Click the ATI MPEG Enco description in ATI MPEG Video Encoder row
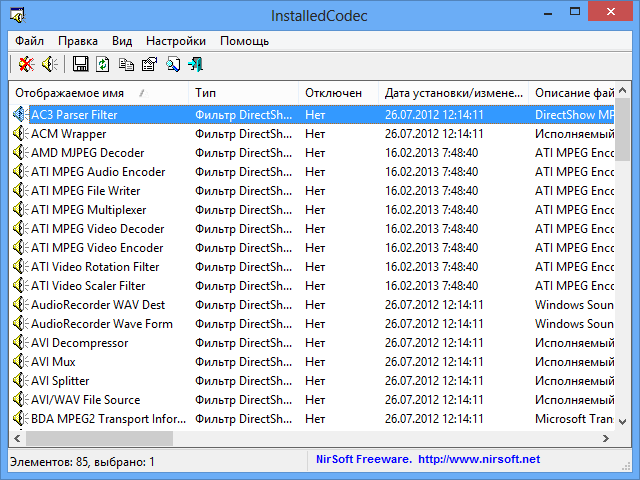640x480 pixels. [574, 248]
